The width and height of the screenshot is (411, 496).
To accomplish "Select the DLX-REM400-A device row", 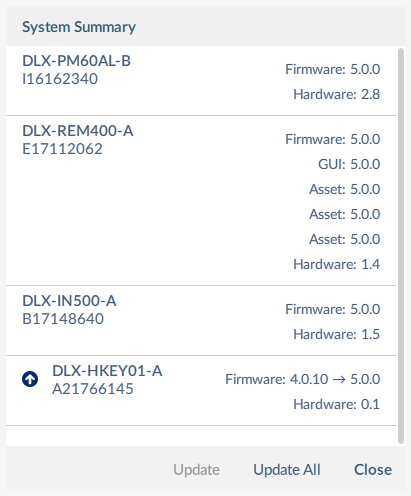I will [201, 201].
